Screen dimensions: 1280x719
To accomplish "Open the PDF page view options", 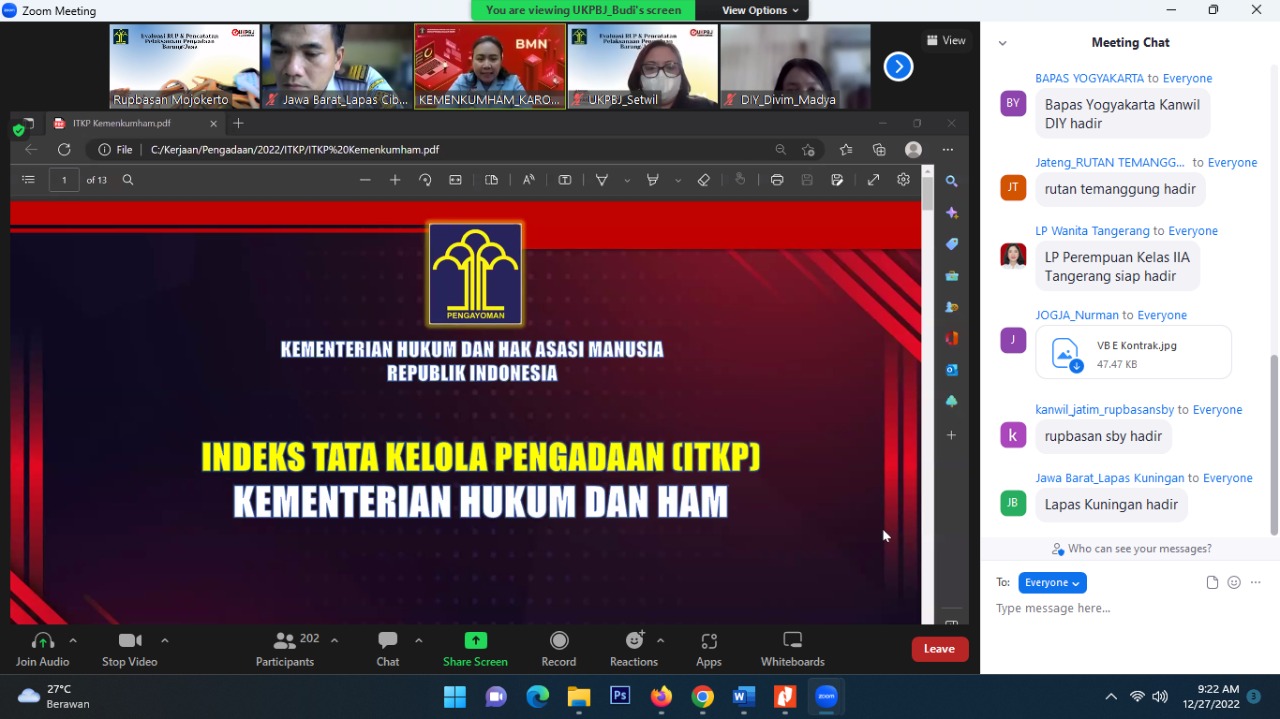I will (x=491, y=180).
